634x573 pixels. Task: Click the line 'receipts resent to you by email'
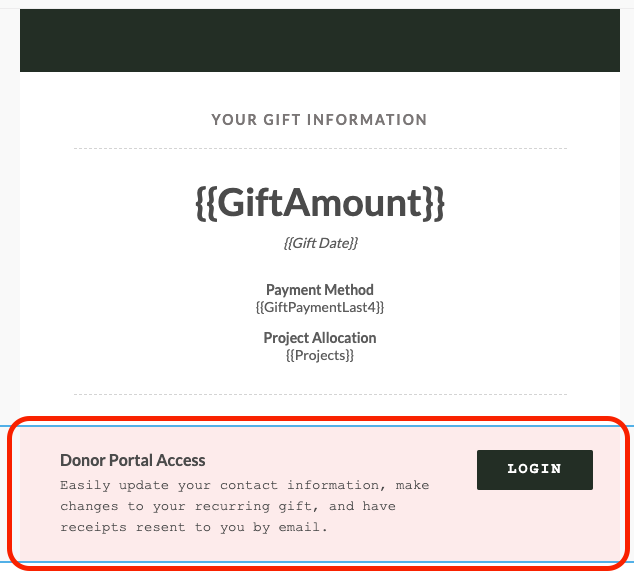click(194, 527)
